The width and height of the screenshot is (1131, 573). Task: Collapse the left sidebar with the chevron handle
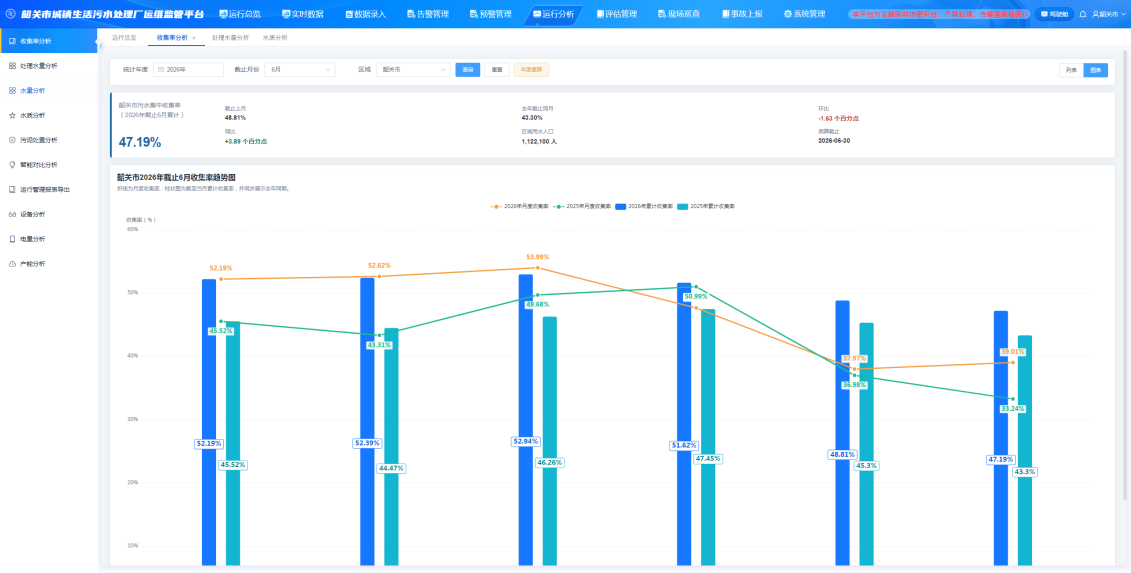100,45
